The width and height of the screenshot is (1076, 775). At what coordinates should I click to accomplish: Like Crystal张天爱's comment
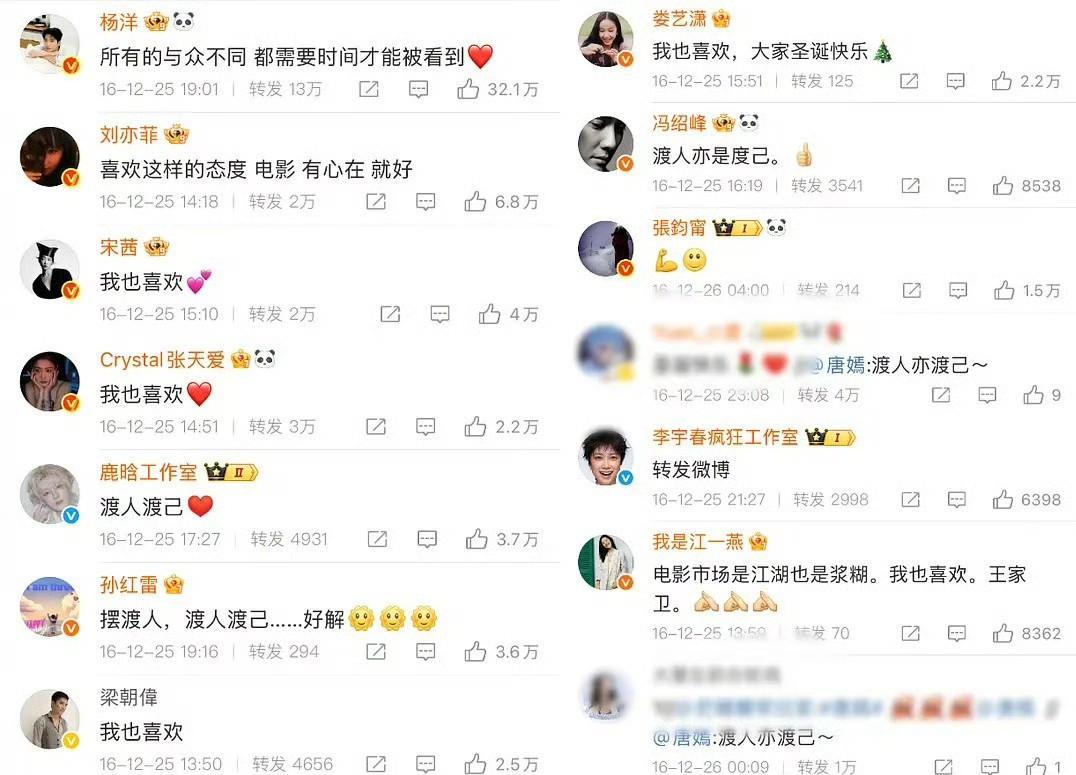475,426
